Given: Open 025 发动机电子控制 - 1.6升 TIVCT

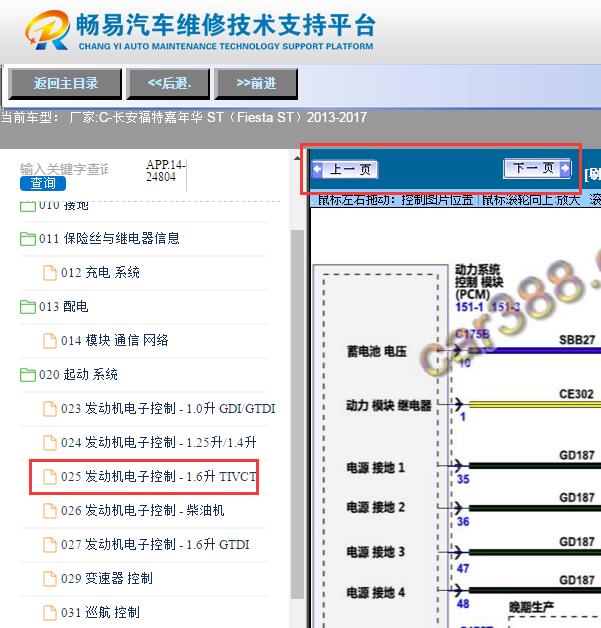Looking at the screenshot, I should (159, 477).
